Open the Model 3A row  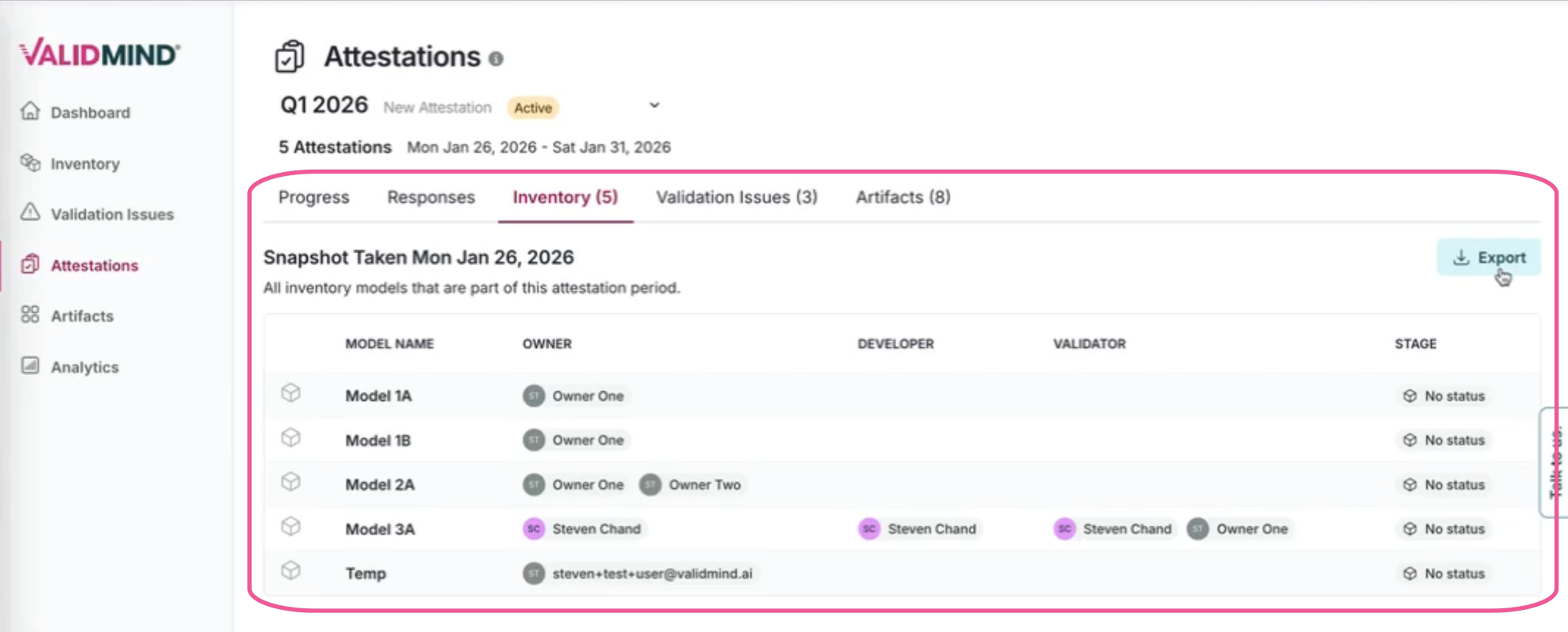902,529
